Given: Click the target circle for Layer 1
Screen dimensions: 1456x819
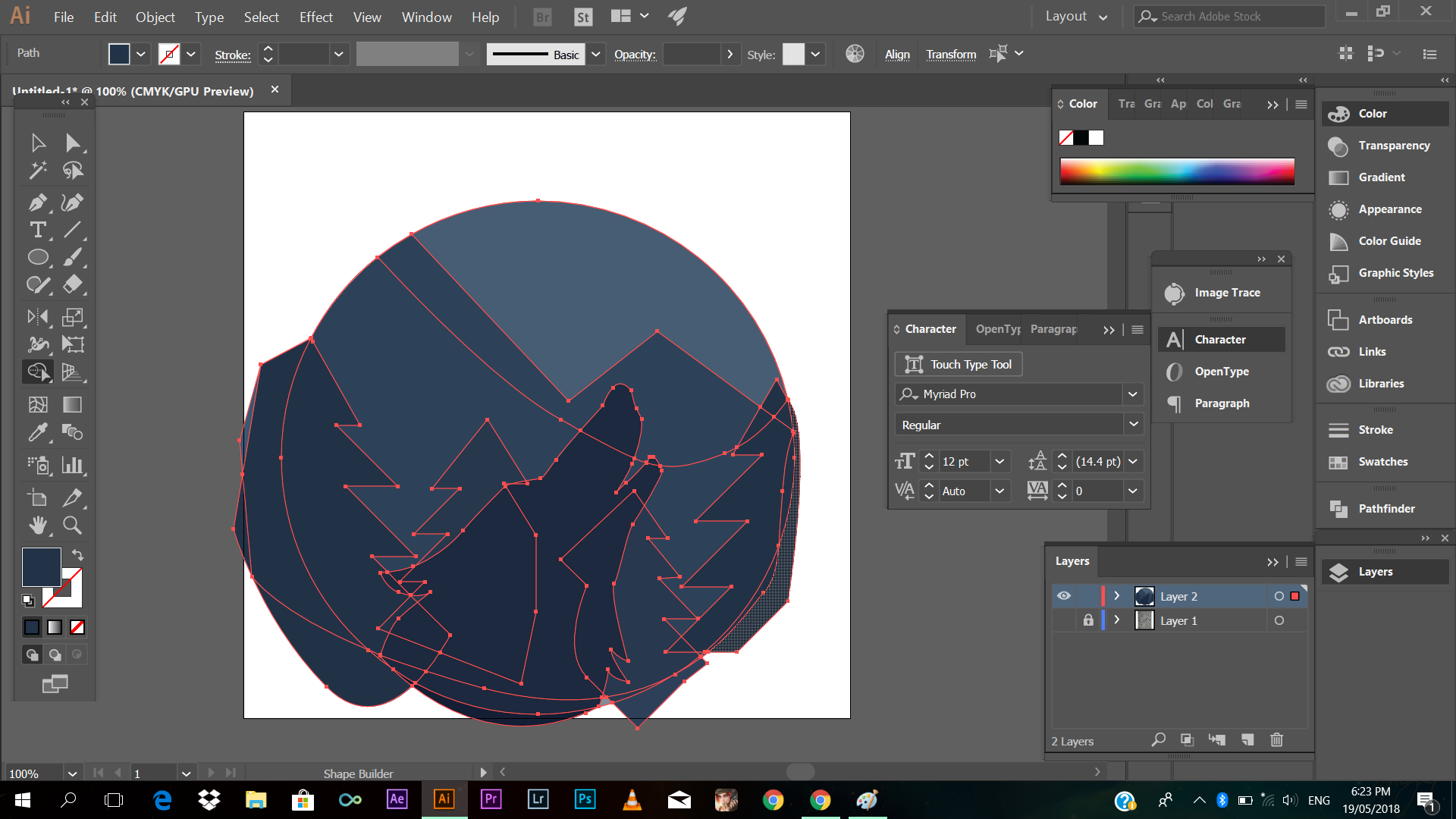Looking at the screenshot, I should point(1279,620).
